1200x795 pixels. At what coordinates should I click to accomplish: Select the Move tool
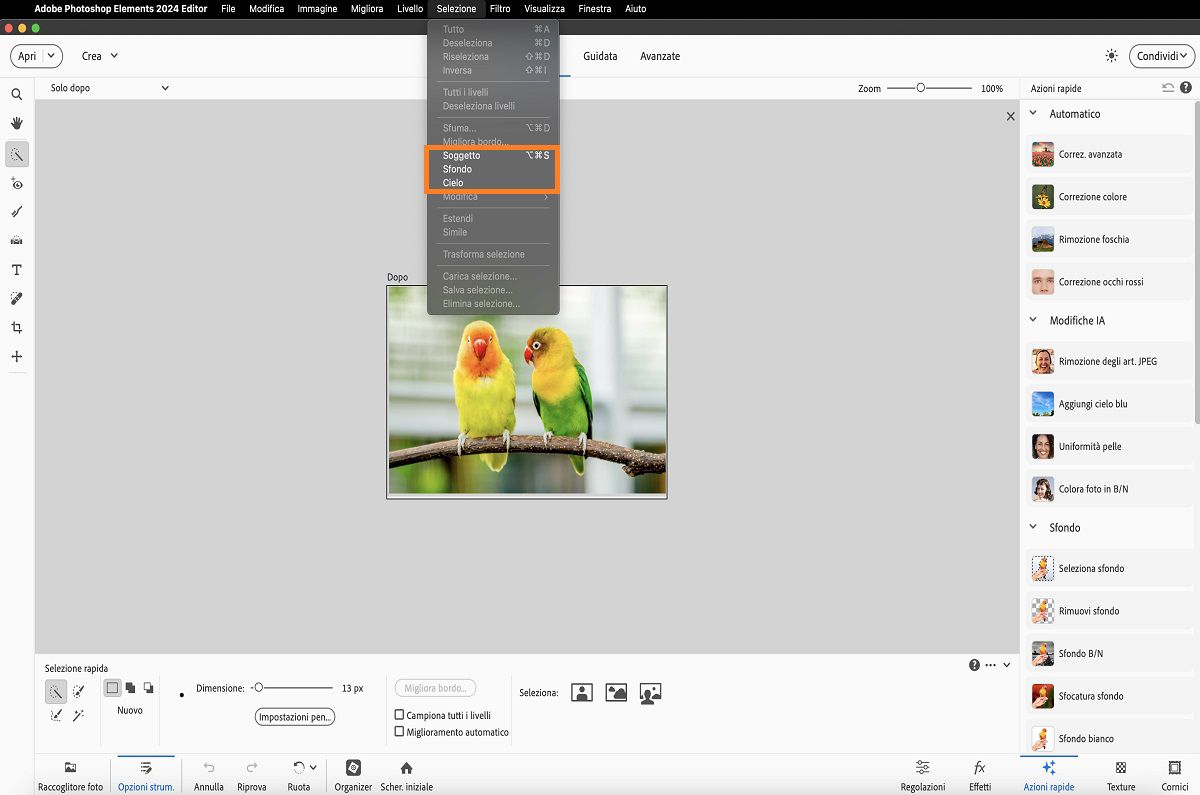tap(17, 357)
